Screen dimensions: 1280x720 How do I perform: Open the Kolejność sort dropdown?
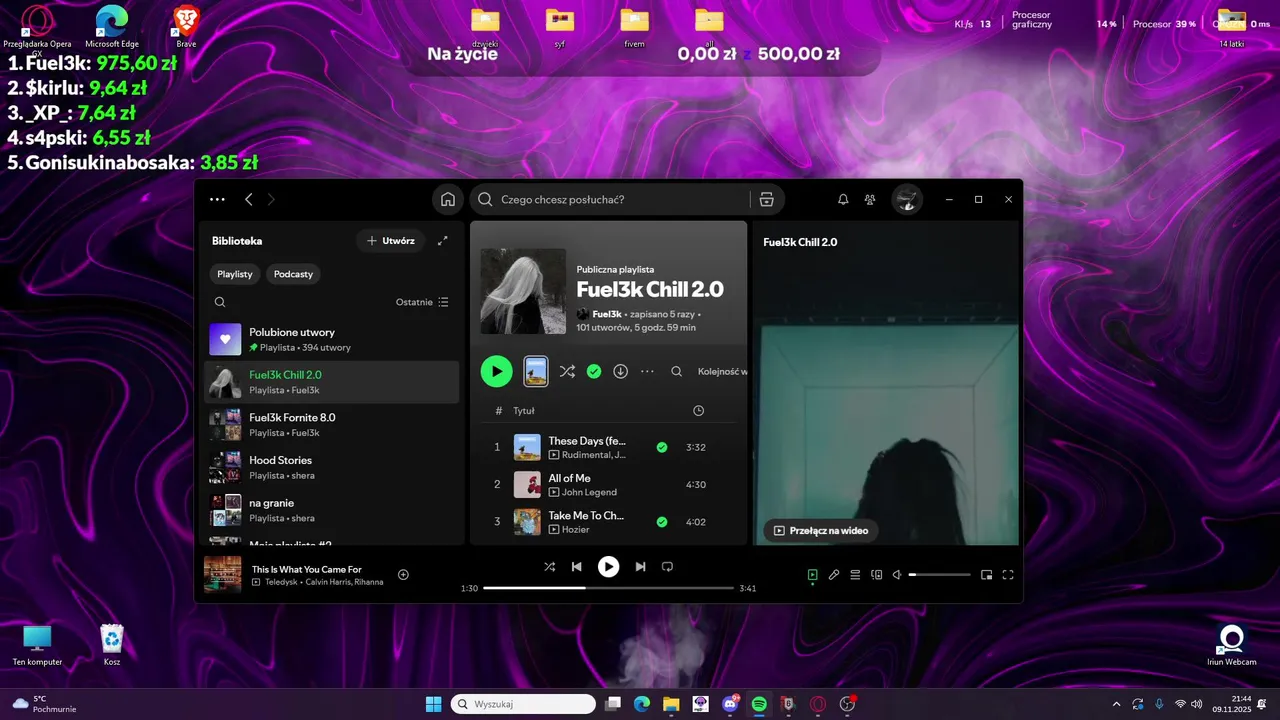click(x=722, y=371)
